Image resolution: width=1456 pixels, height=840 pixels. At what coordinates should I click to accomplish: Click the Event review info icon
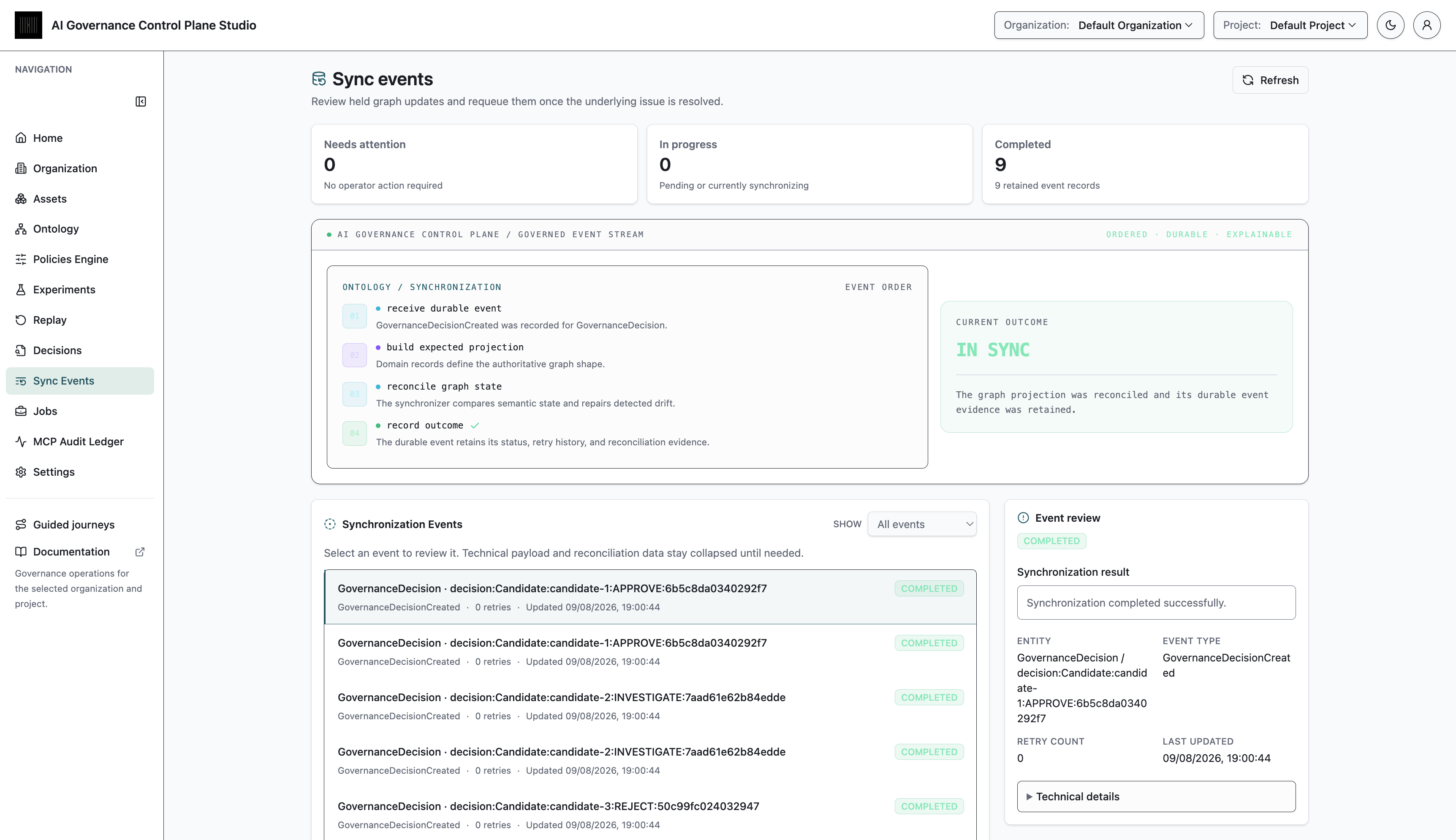[1023, 518]
